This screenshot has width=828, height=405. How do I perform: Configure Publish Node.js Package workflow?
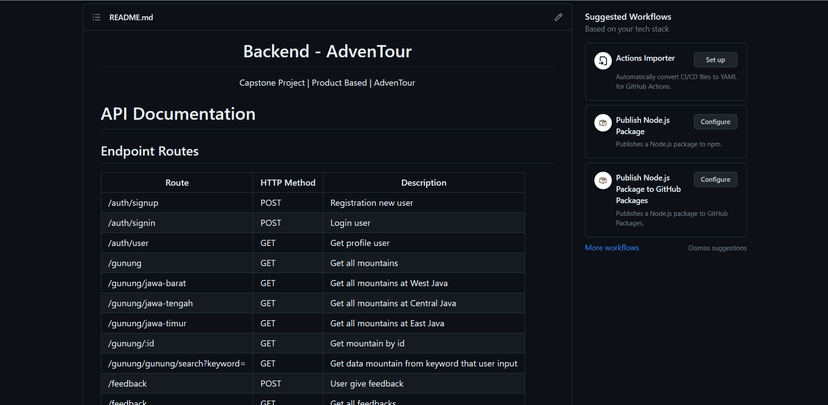716,121
